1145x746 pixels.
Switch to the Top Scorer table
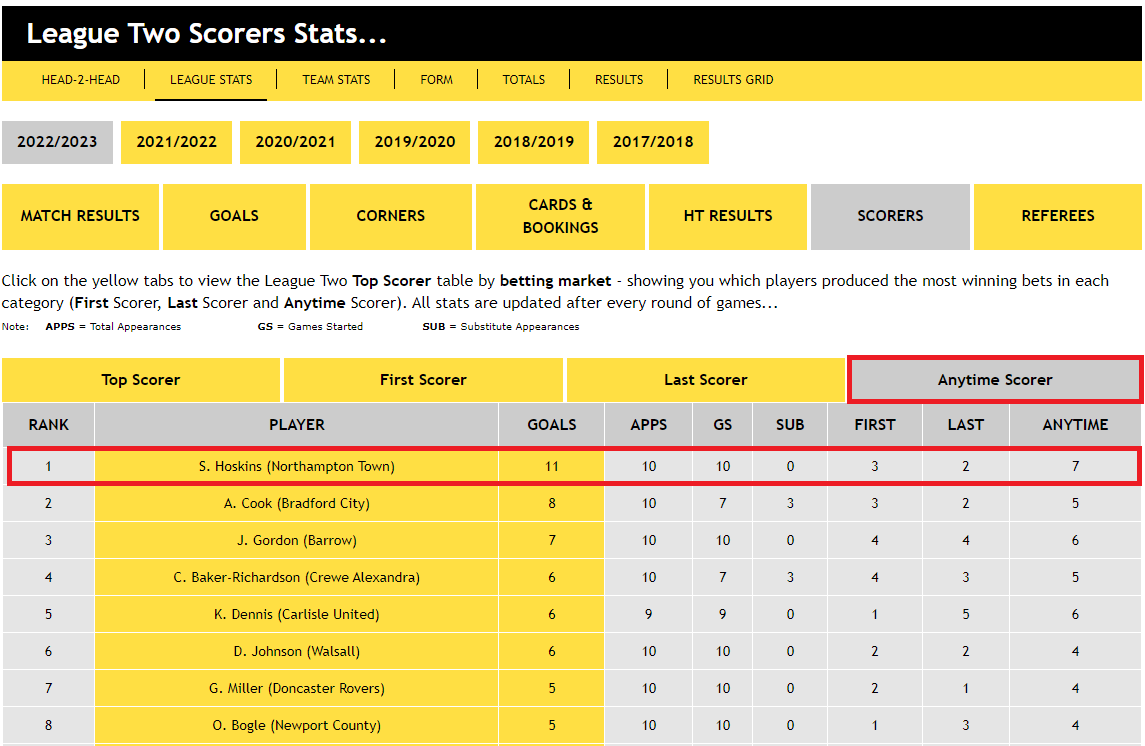(x=140, y=380)
